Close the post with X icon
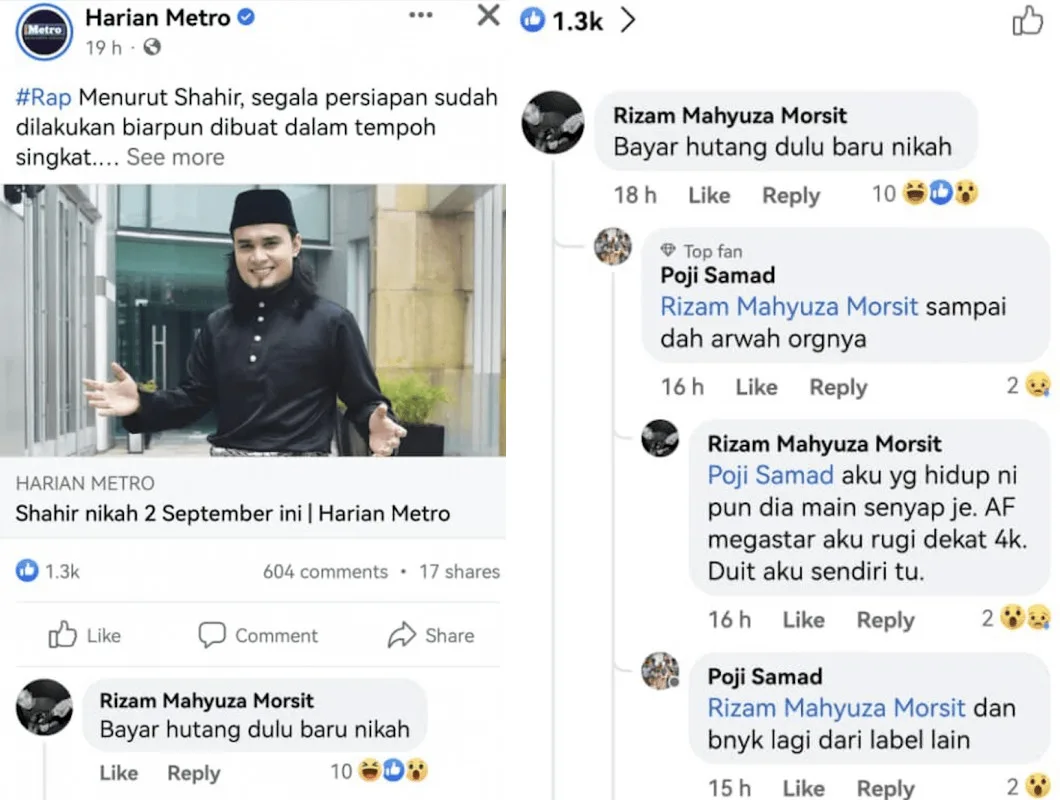Viewport: 1060px width, 800px height. tap(488, 16)
